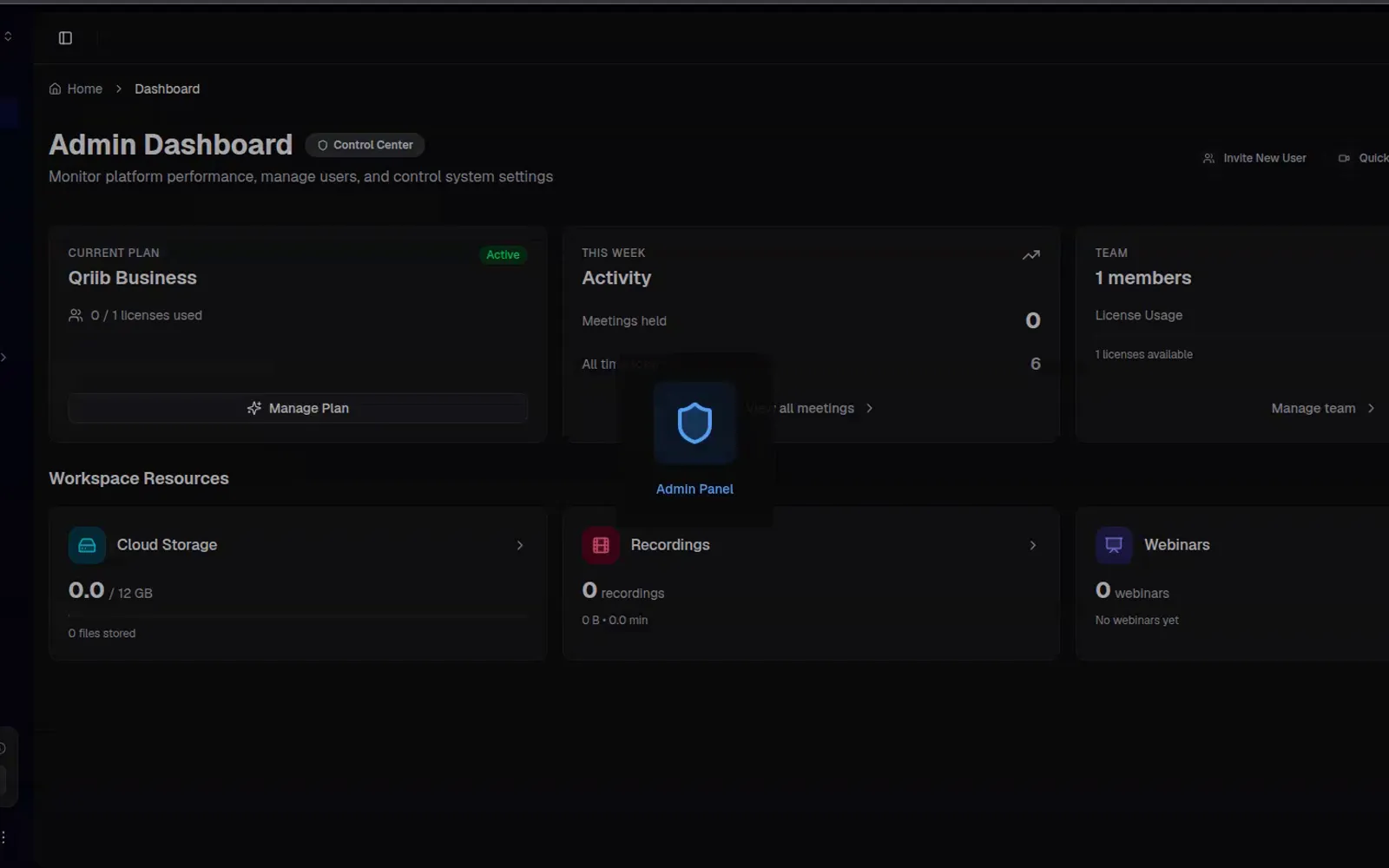Image resolution: width=1389 pixels, height=868 pixels.
Task: Click the No webinars yet text
Action: (x=1136, y=620)
